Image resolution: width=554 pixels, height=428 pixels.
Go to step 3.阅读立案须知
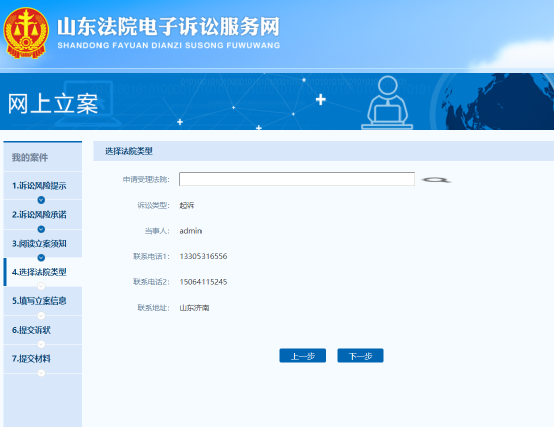point(43,244)
